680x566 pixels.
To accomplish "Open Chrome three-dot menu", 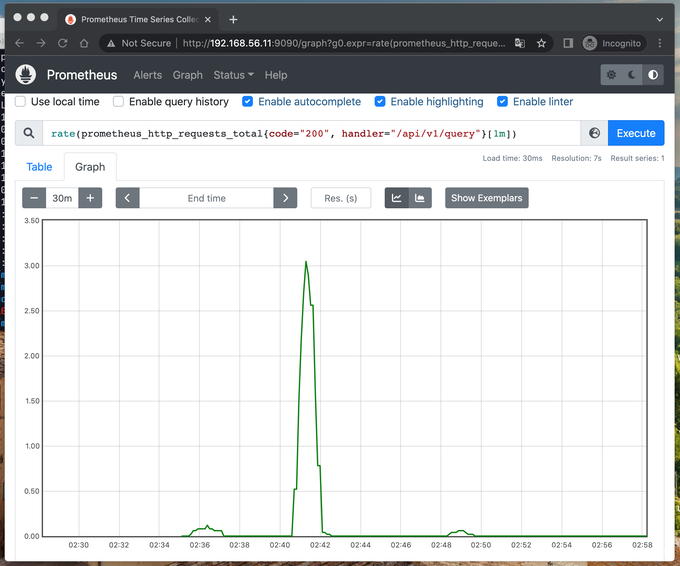I will pos(660,43).
